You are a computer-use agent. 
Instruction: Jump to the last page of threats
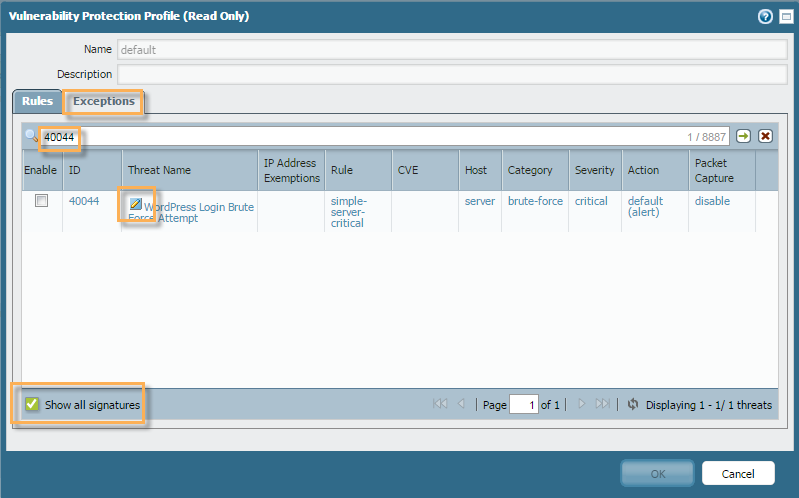[x=602, y=405]
